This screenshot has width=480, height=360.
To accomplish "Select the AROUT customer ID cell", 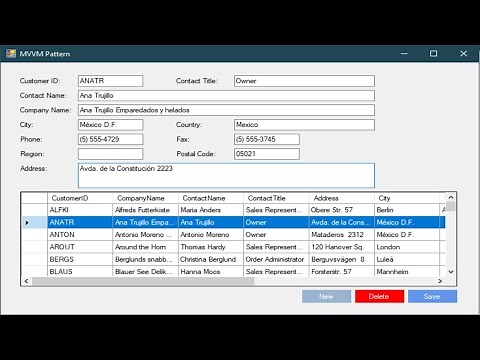I will (x=80, y=247).
